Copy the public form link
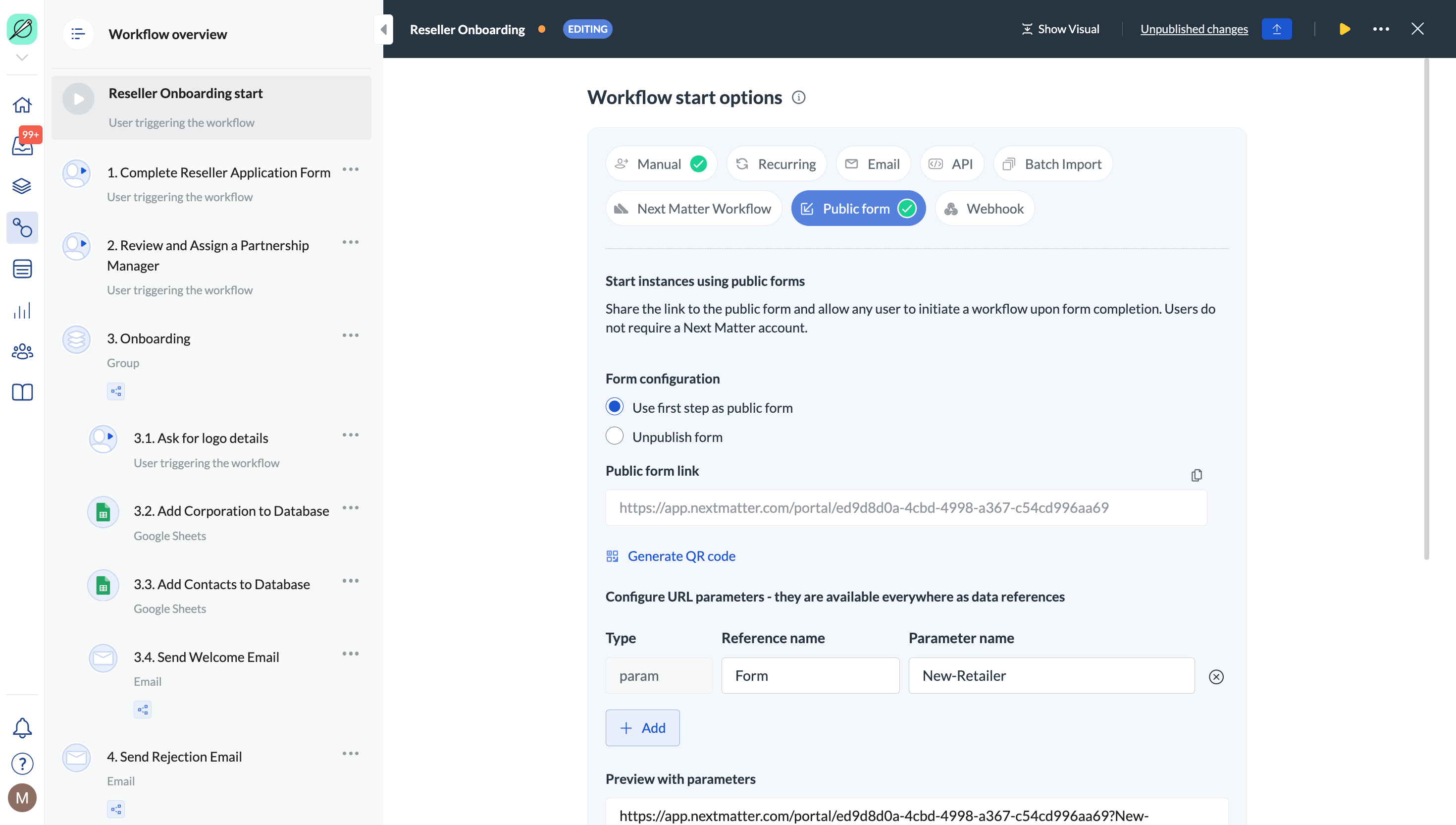The height and width of the screenshot is (825, 1456). click(1196, 475)
